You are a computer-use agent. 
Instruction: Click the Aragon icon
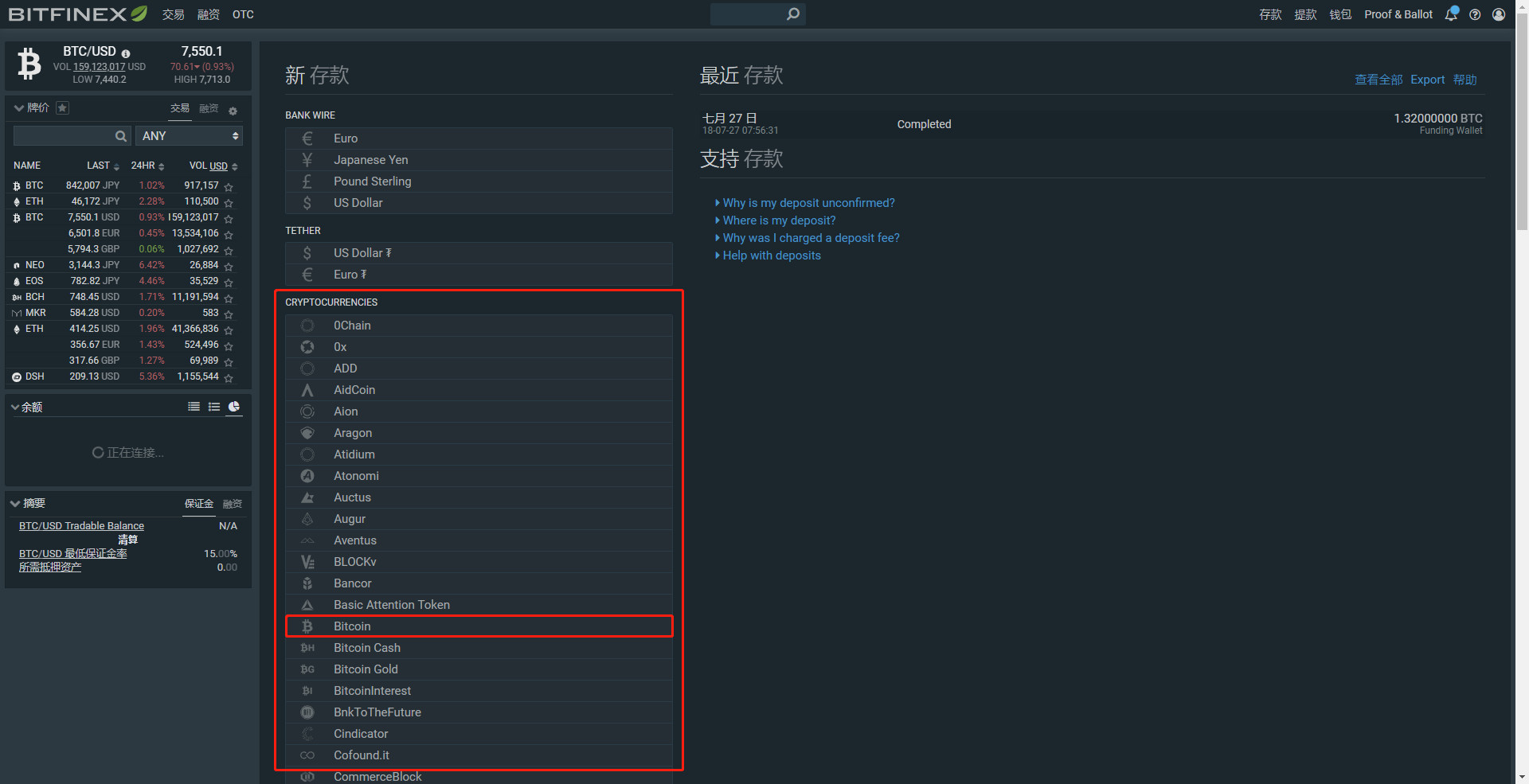tap(307, 433)
